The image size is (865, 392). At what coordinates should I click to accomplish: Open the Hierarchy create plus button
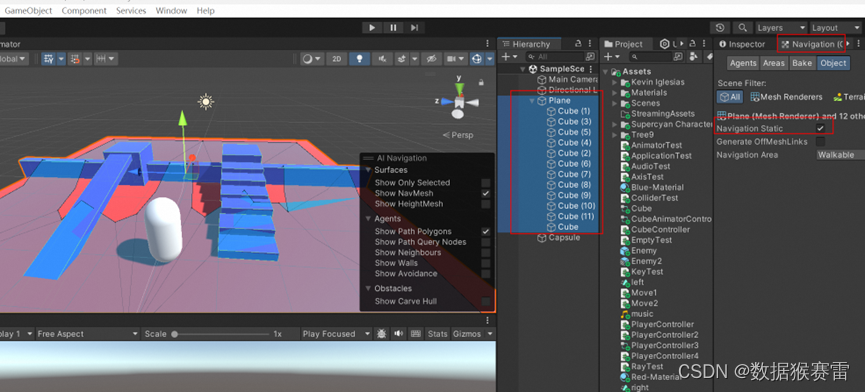tap(509, 57)
